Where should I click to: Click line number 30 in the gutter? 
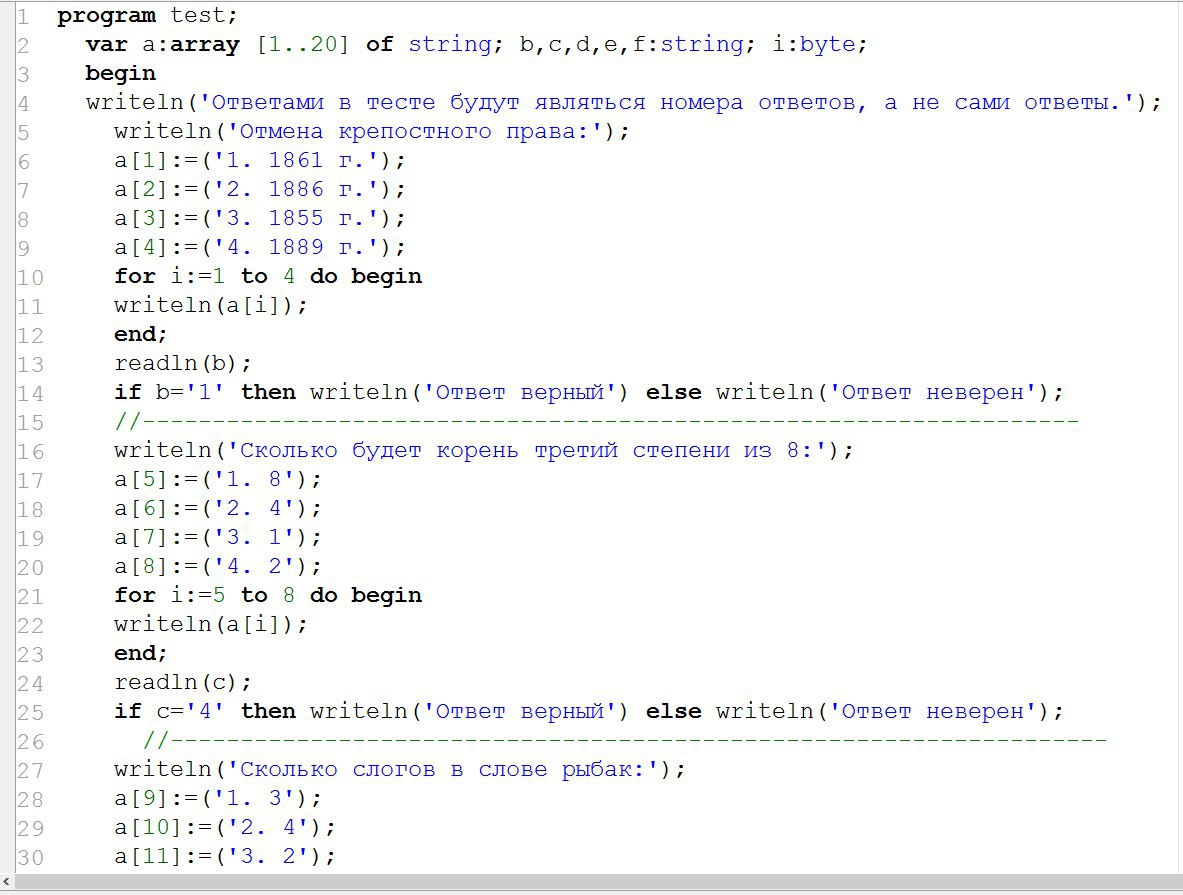point(30,858)
